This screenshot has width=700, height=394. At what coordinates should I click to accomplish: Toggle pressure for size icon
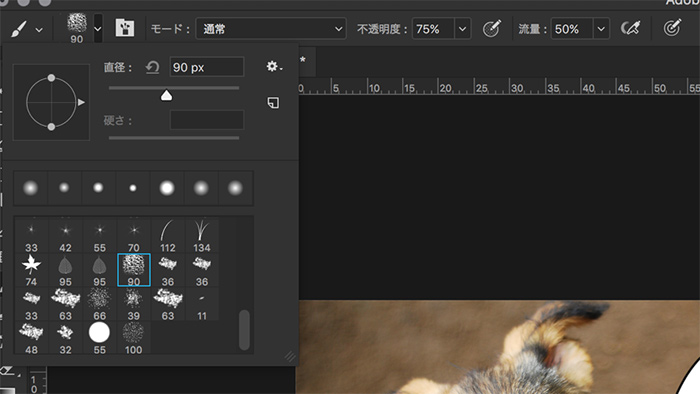tap(672, 28)
